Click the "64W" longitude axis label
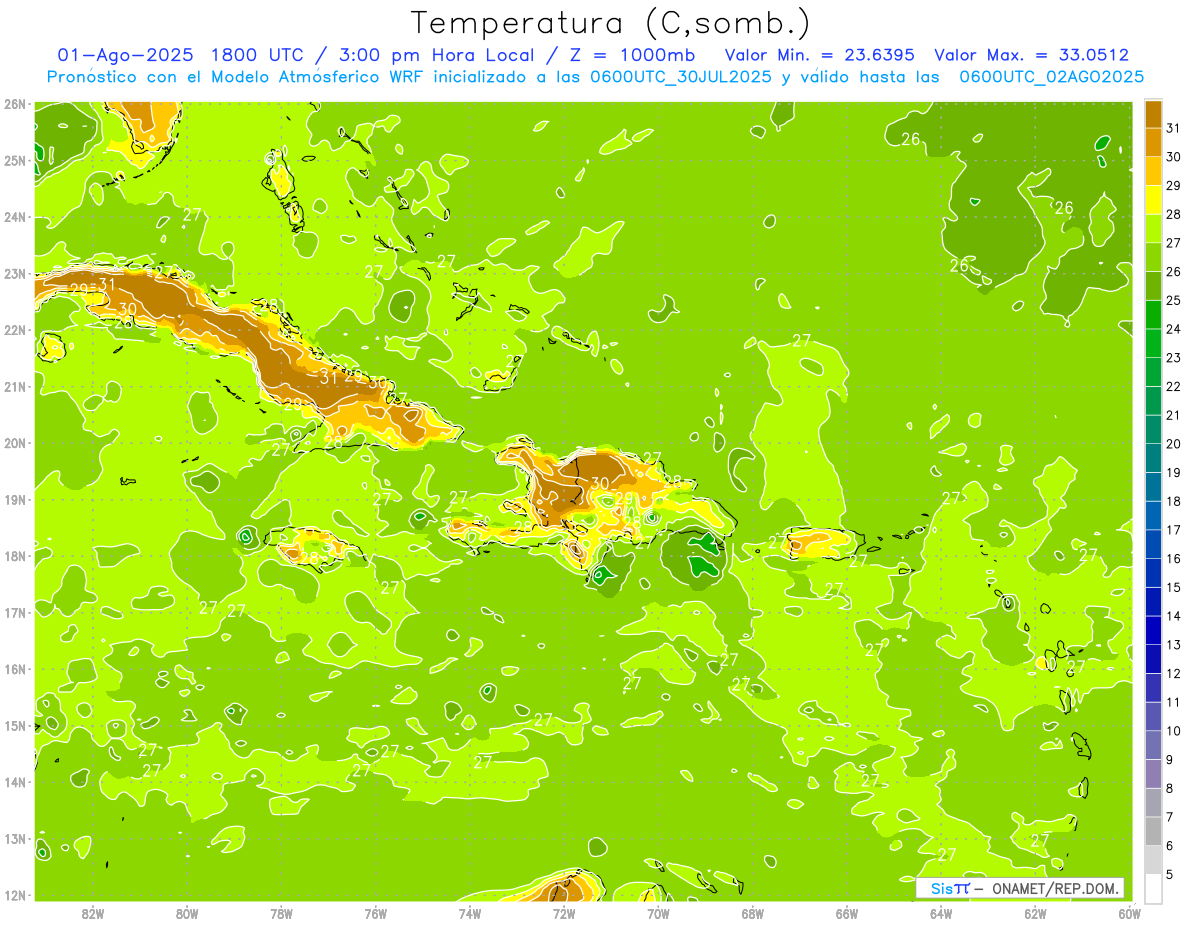This screenshot has height=927, width=1200. click(x=941, y=914)
